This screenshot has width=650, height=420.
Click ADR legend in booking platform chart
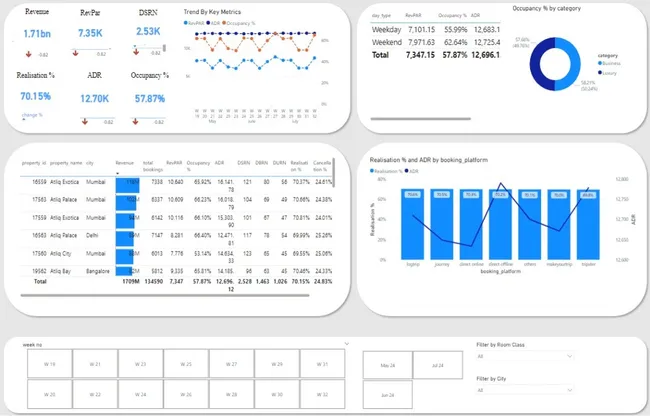click(412, 171)
